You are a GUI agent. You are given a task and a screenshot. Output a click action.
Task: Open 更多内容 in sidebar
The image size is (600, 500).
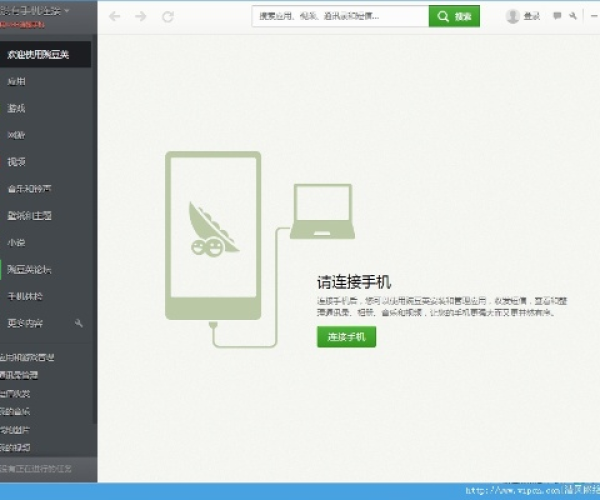pyautogui.click(x=25, y=323)
